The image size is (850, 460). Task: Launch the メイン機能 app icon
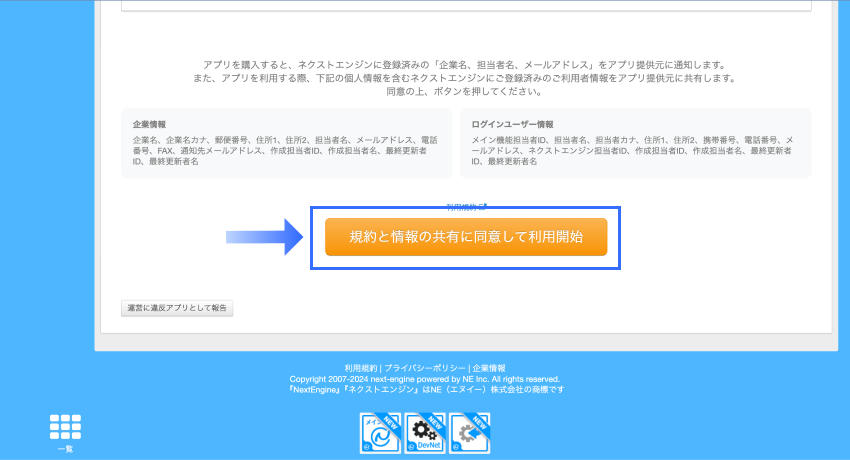381,433
